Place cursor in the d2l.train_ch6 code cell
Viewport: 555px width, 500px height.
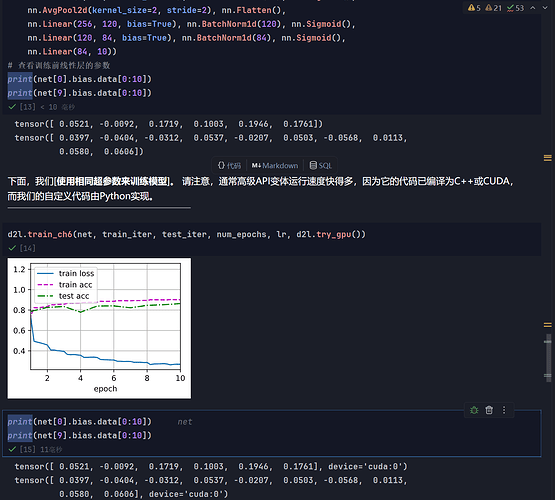click(x=271, y=234)
